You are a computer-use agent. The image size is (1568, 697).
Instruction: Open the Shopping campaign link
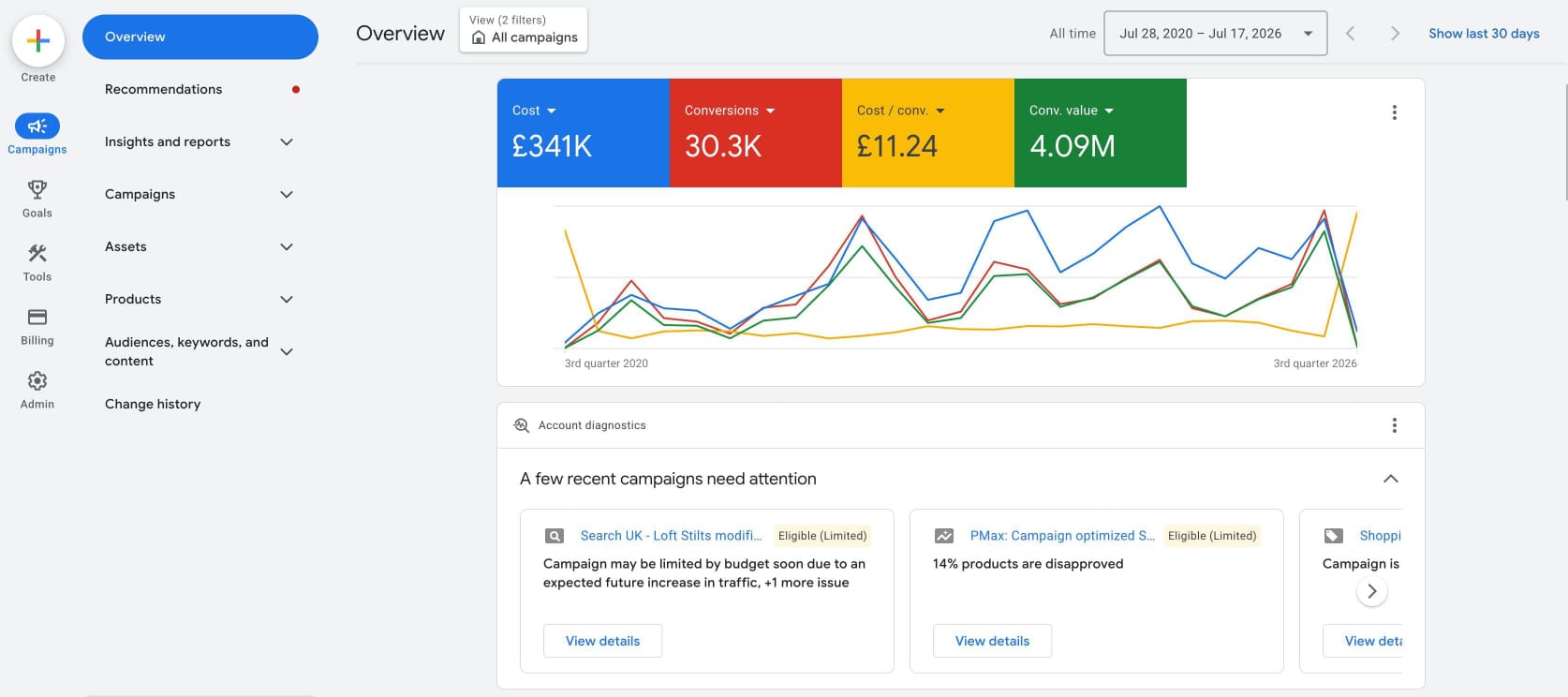(x=1381, y=536)
